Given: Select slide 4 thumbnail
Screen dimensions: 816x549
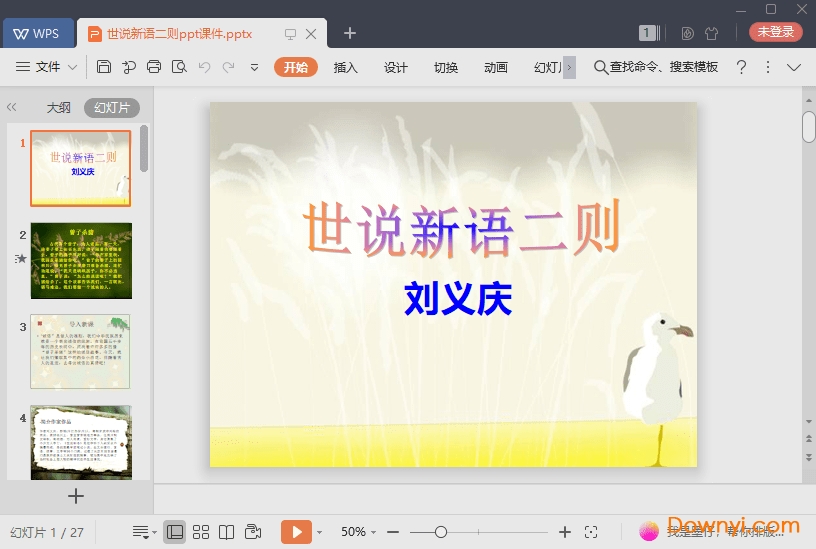Looking at the screenshot, I should pos(81,442).
